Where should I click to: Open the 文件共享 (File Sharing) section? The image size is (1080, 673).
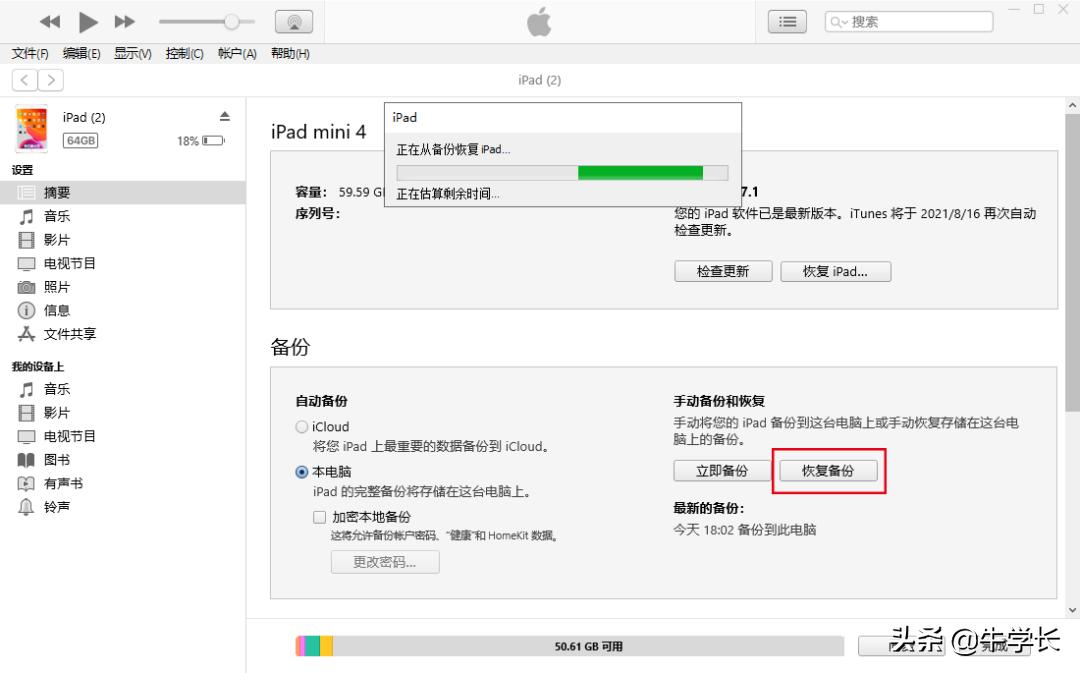click(x=66, y=334)
